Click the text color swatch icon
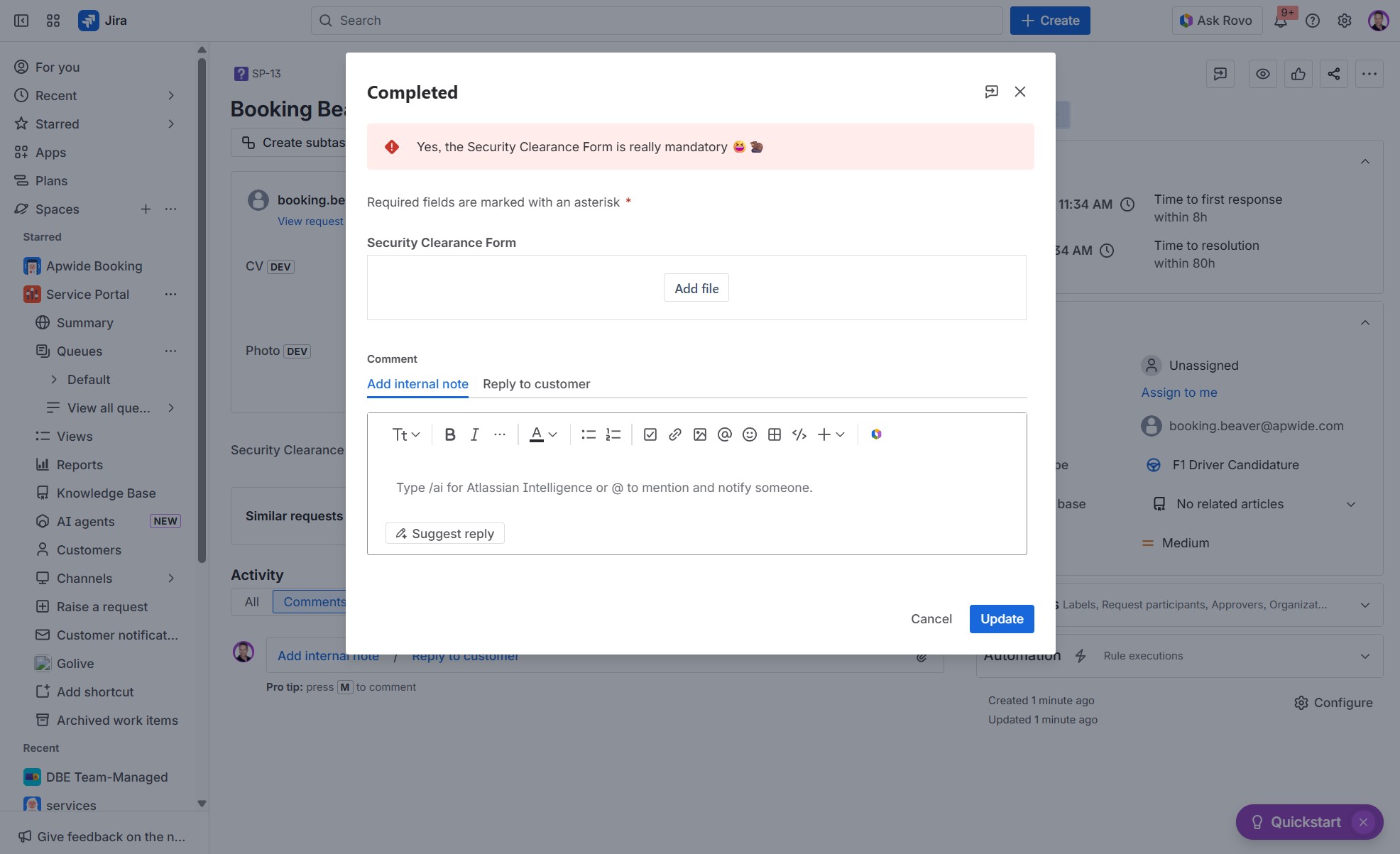 pyautogui.click(x=537, y=434)
